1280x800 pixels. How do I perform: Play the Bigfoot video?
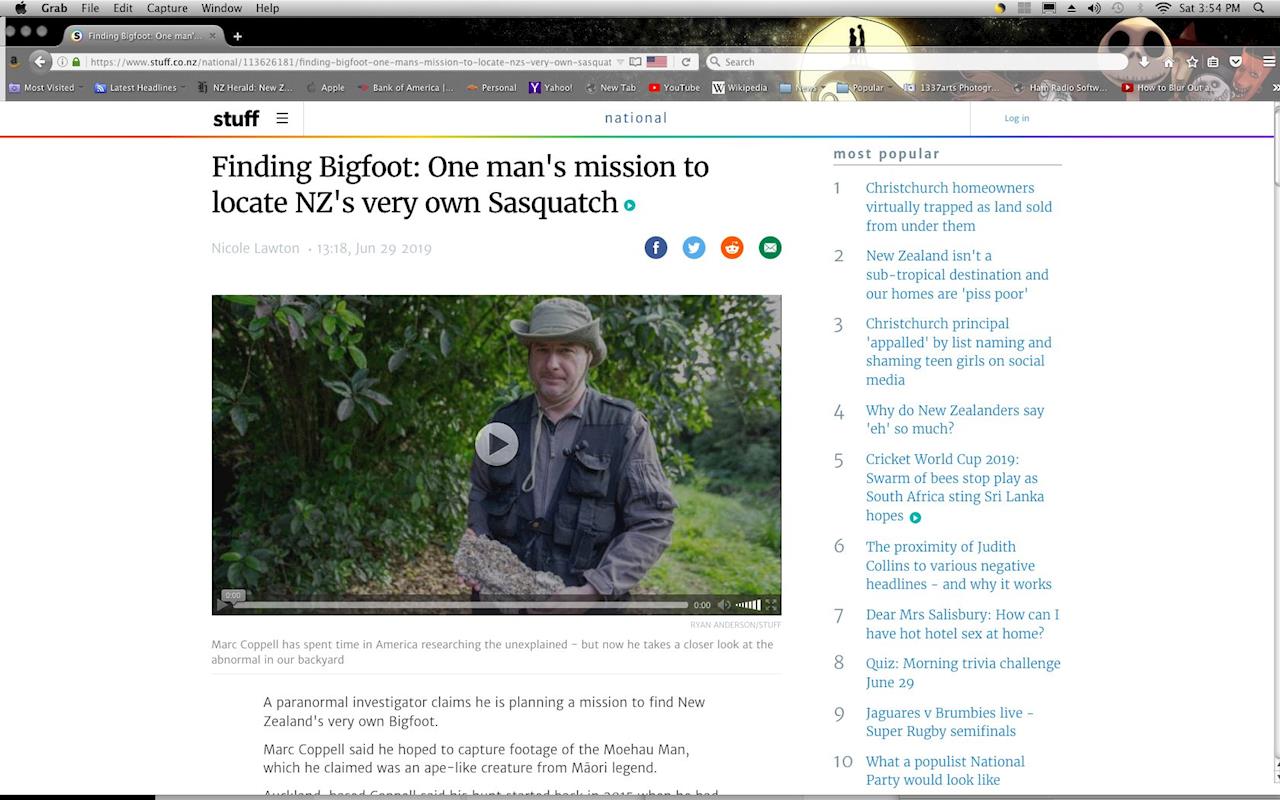coord(496,444)
